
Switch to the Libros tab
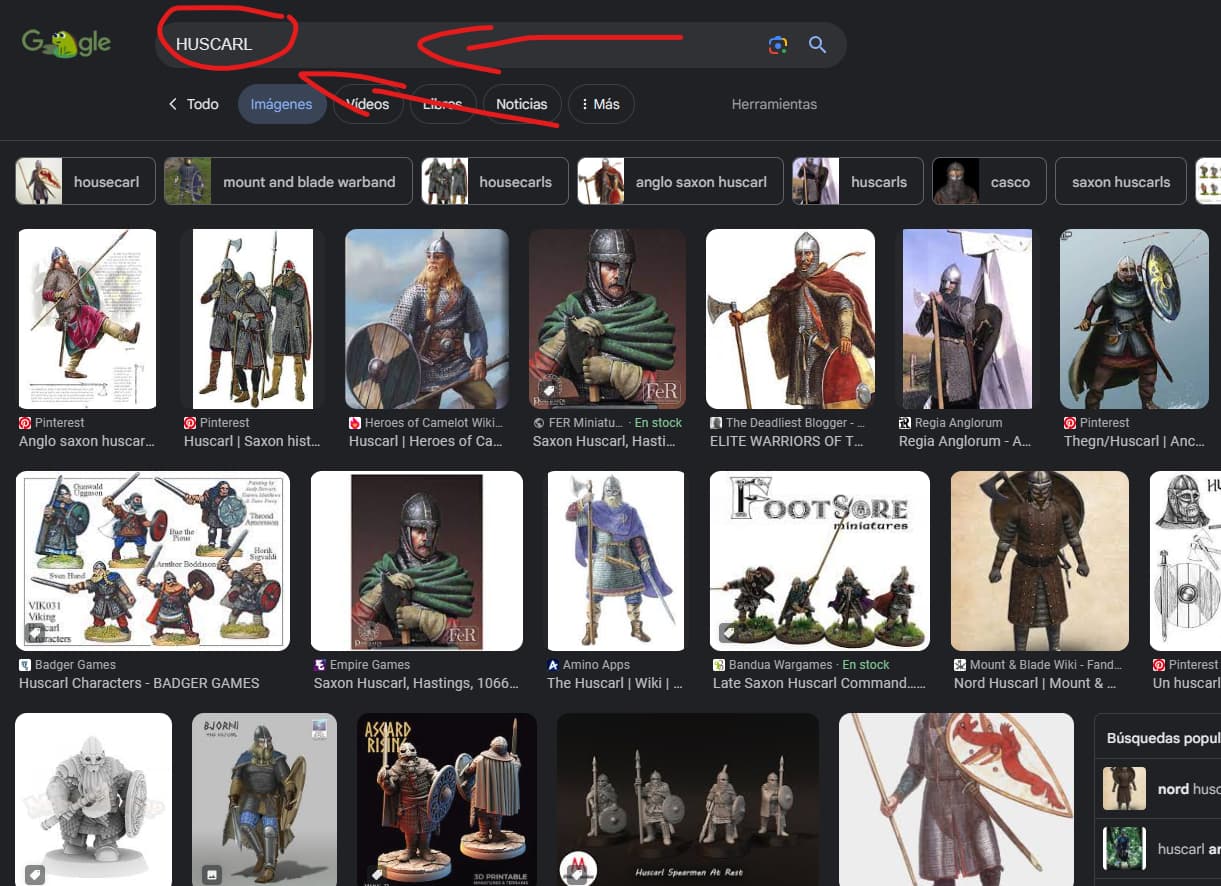pos(442,104)
